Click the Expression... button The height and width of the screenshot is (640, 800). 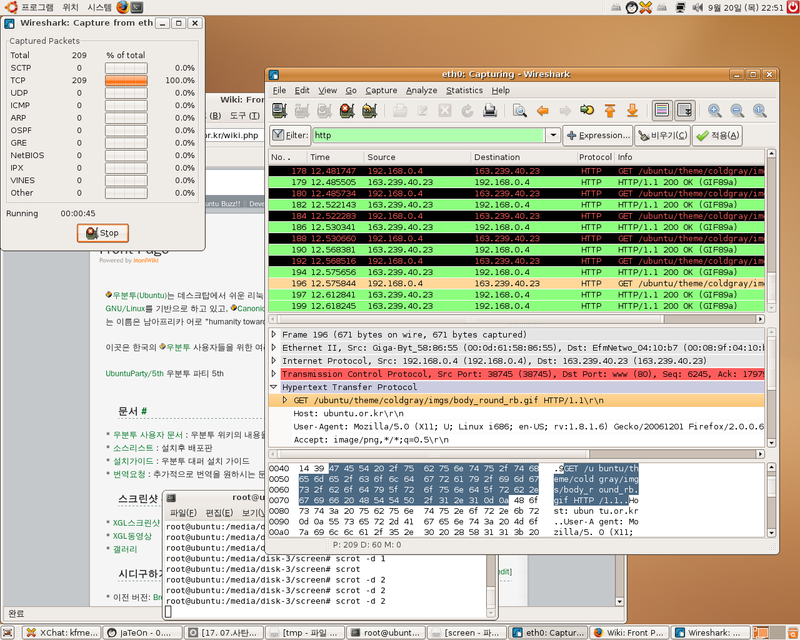[597, 135]
